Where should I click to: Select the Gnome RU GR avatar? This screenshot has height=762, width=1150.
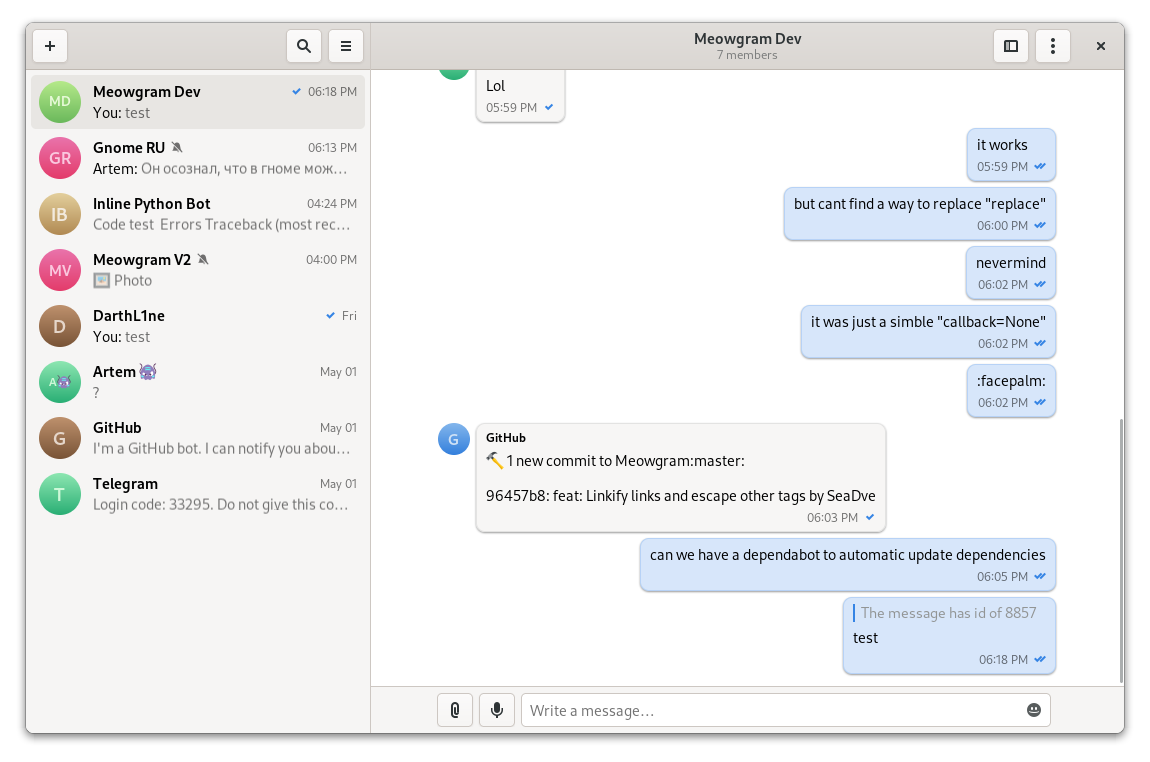(59, 158)
